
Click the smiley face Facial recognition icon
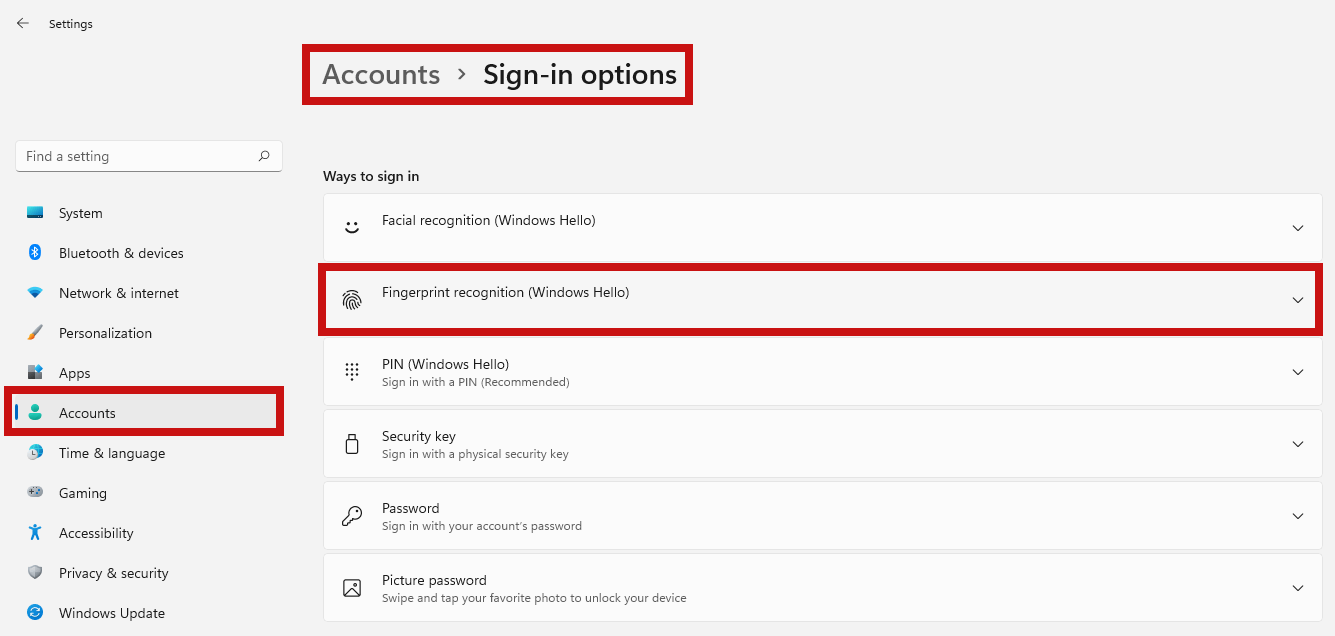[352, 228]
